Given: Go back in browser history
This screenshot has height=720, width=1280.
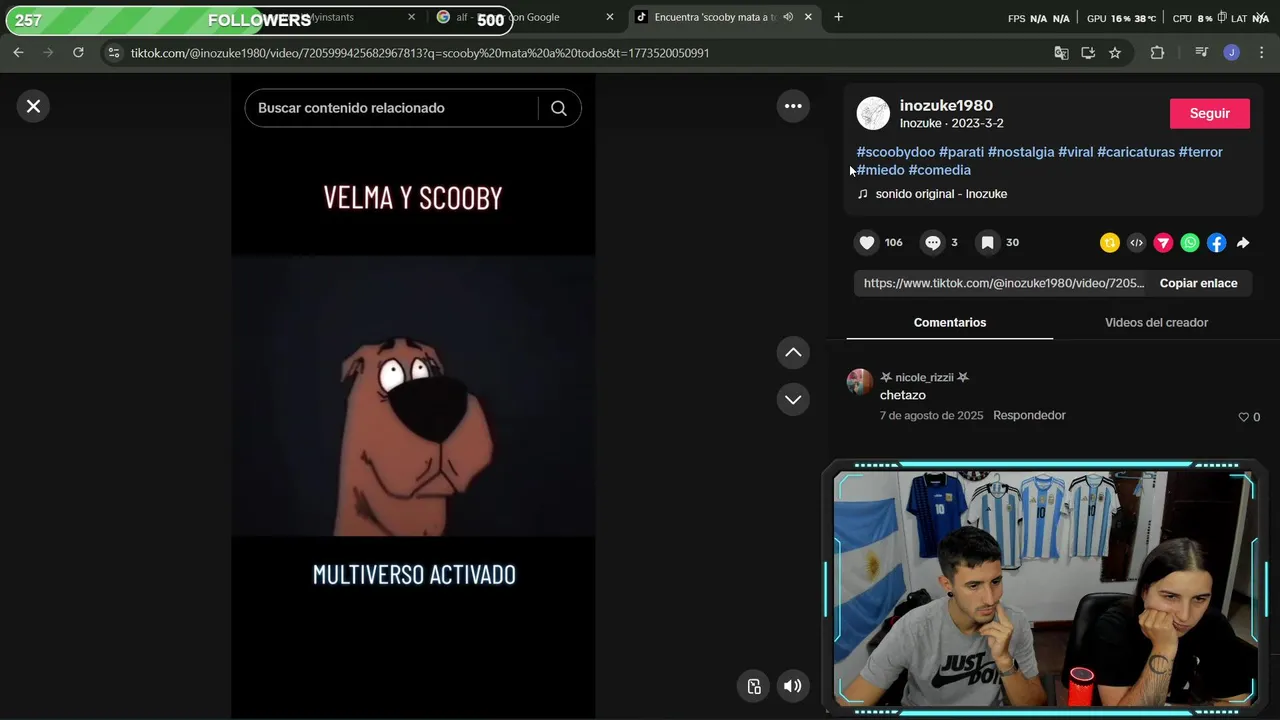Looking at the screenshot, I should pyautogui.click(x=18, y=52).
